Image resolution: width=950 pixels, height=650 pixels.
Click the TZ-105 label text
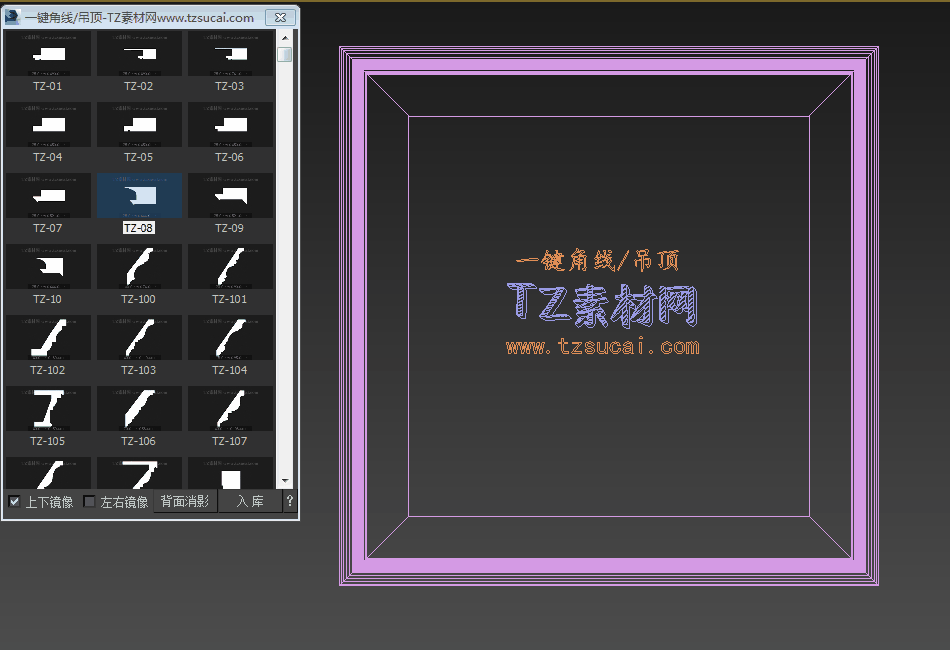(x=48, y=441)
